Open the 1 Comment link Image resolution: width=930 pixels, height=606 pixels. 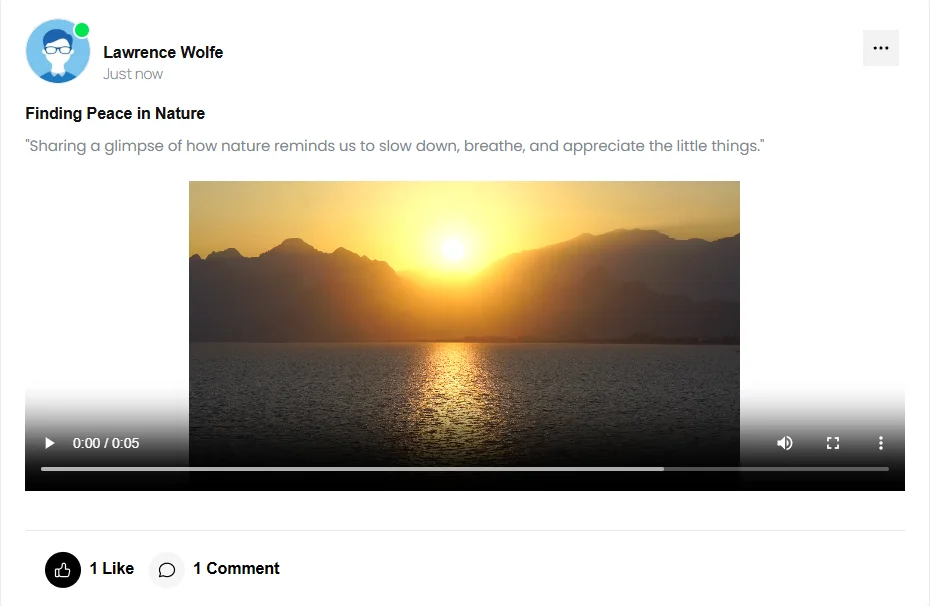point(236,568)
